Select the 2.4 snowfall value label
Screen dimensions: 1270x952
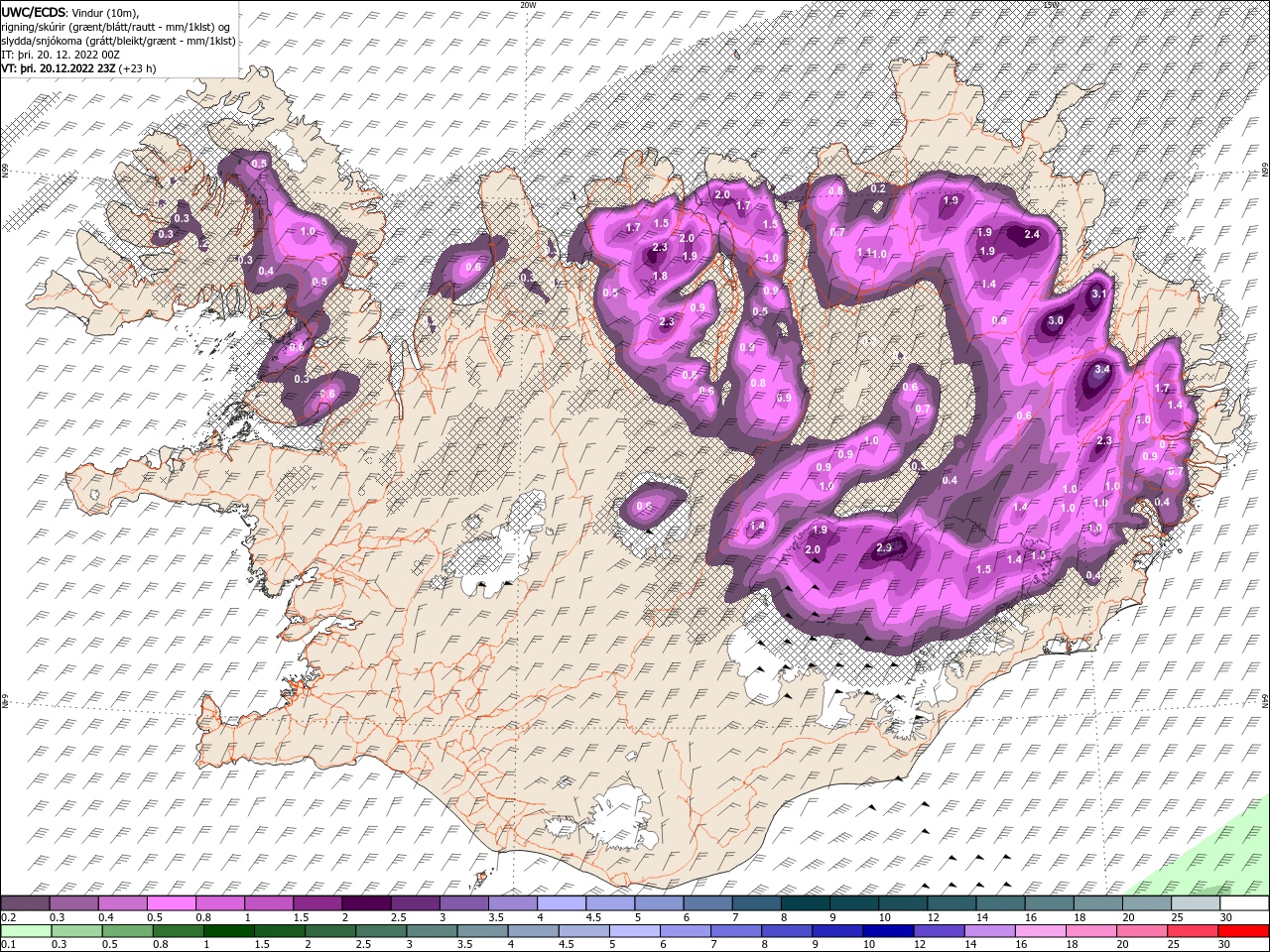point(1032,234)
